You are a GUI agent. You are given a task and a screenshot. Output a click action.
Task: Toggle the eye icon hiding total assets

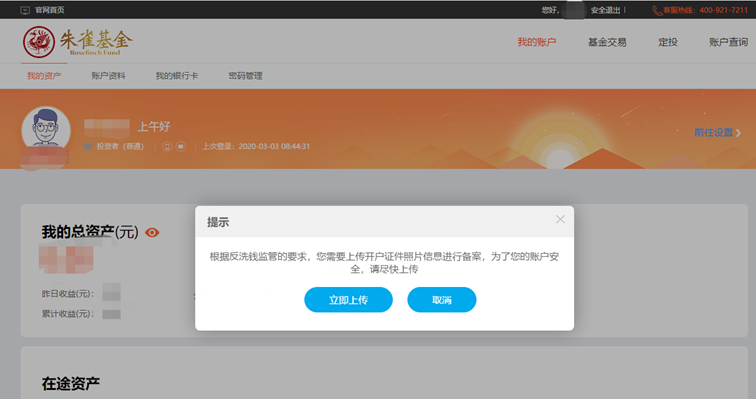point(152,233)
